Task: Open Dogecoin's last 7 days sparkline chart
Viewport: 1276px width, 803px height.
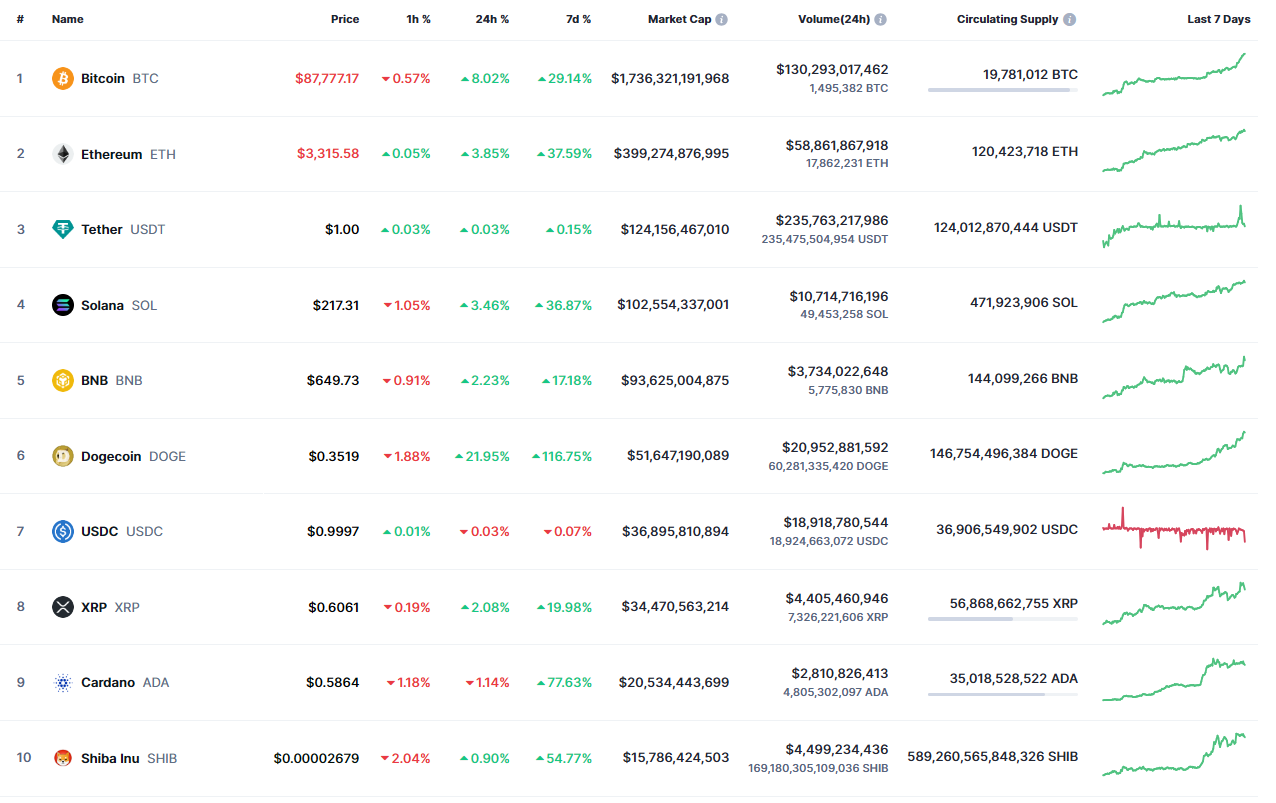Action: (x=1174, y=453)
